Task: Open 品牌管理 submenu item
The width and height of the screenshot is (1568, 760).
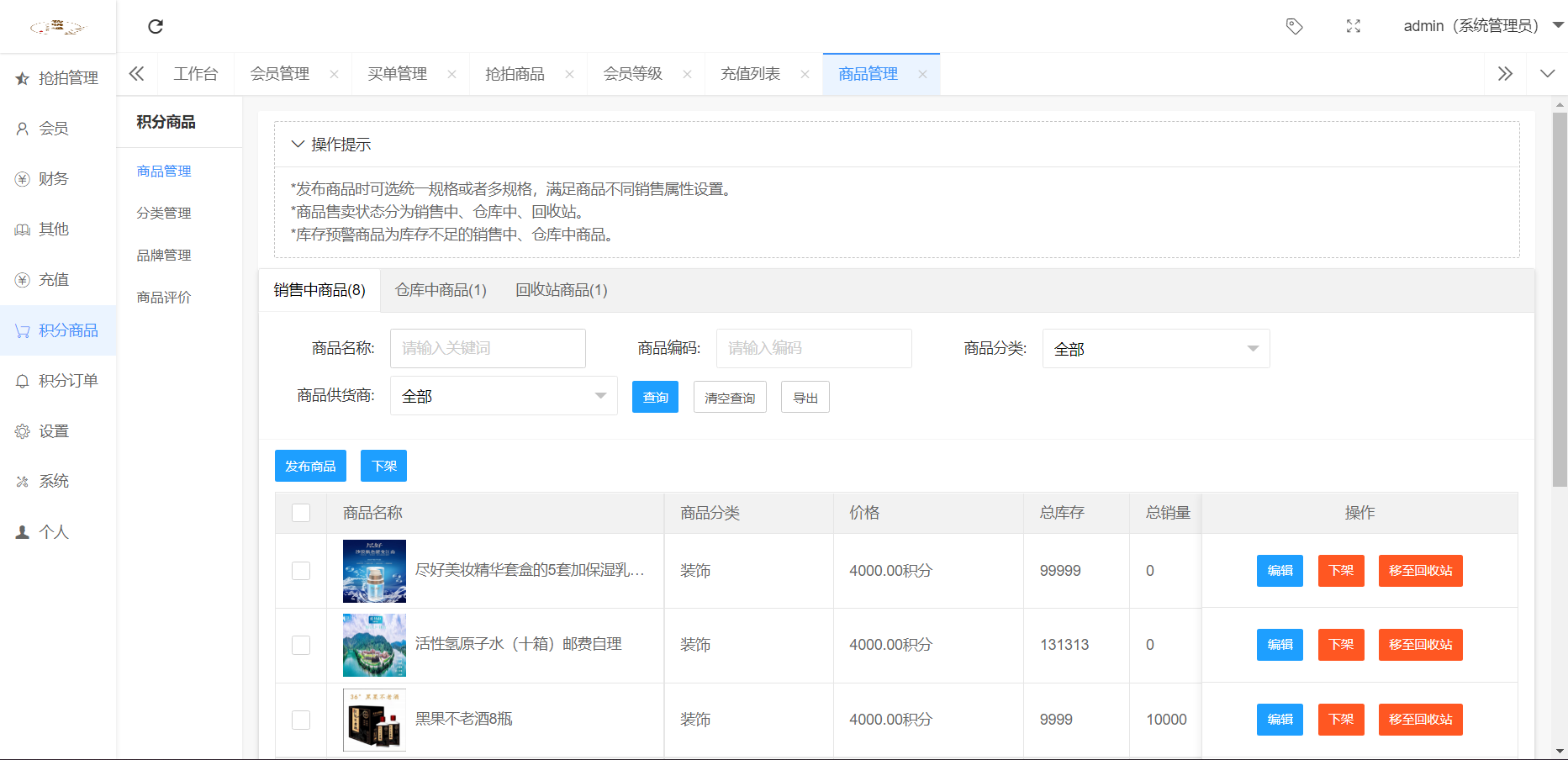Action: tap(164, 255)
